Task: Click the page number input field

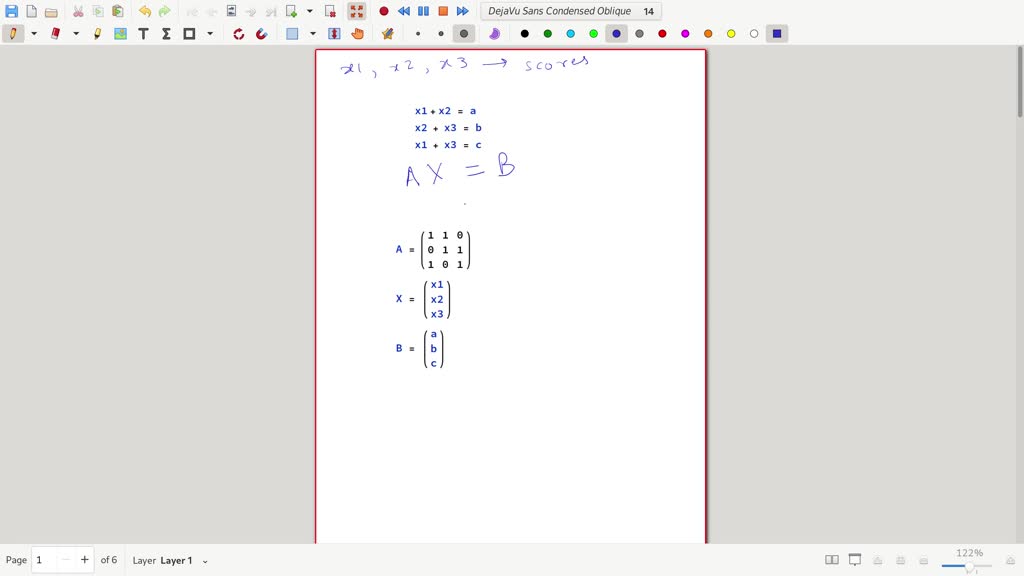Action: 44,560
